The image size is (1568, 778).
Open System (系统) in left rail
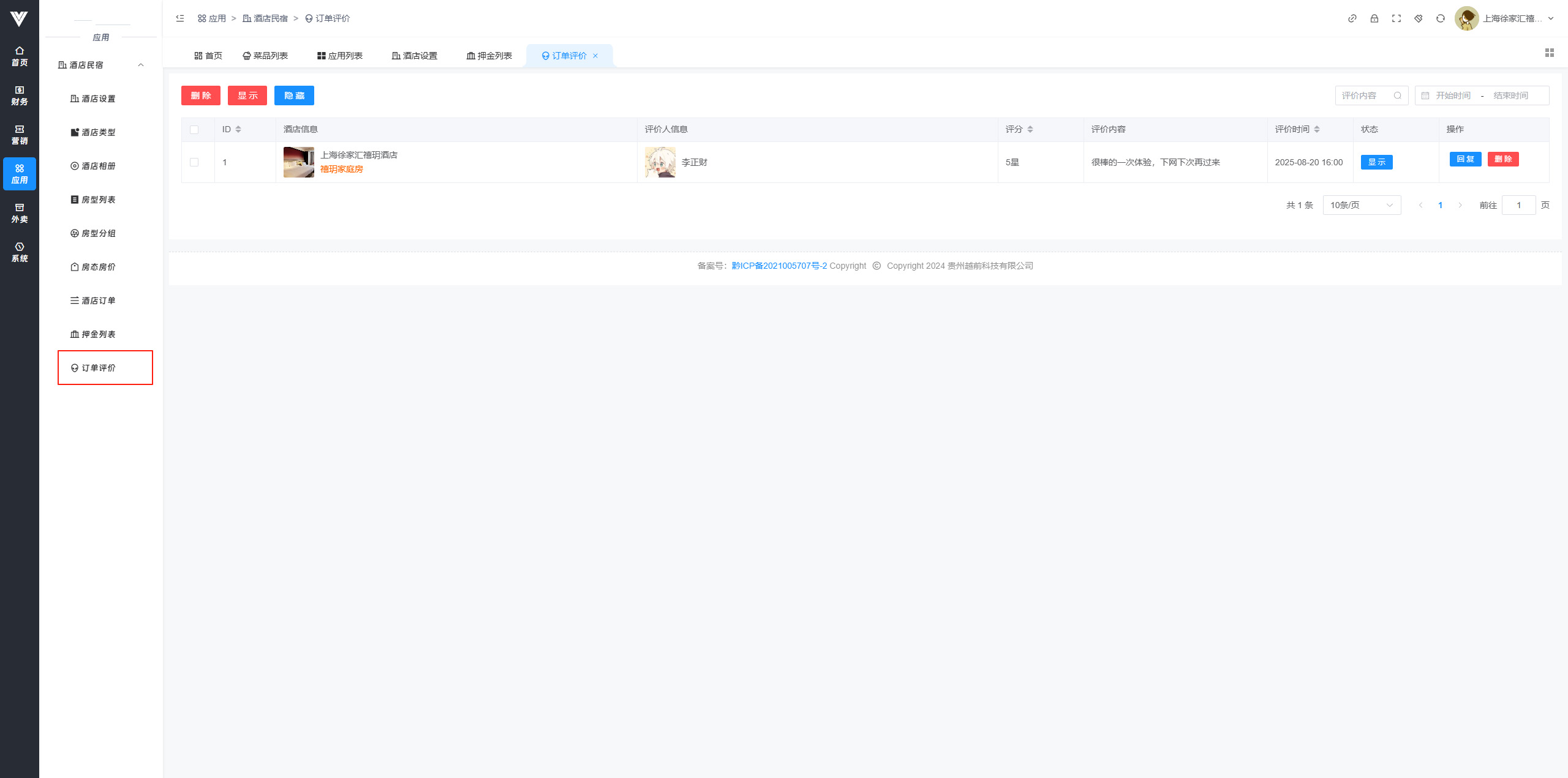[20, 252]
